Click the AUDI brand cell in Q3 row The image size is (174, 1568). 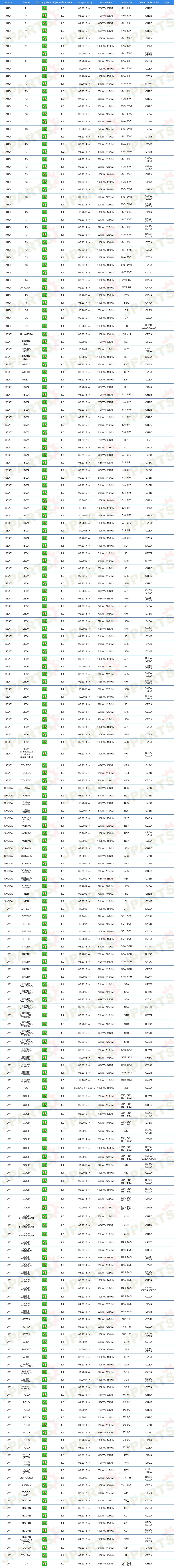coord(8,326)
